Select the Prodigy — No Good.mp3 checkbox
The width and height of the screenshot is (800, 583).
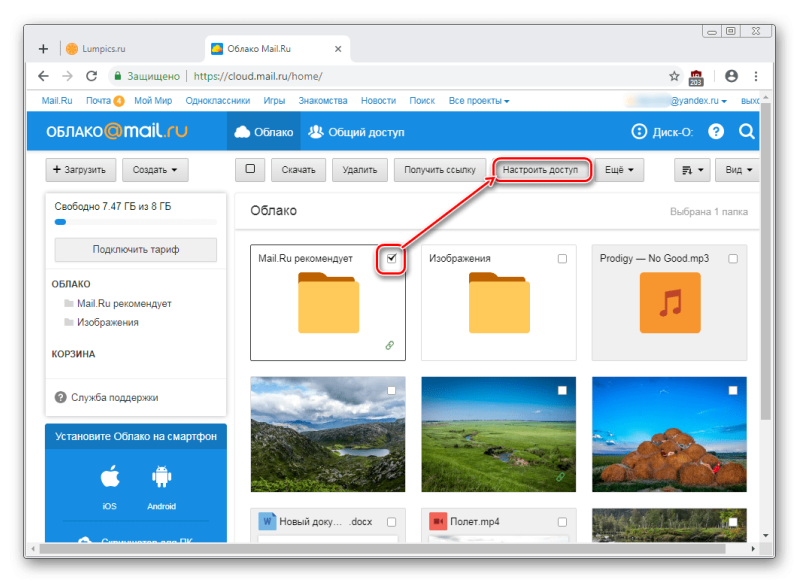(x=733, y=259)
